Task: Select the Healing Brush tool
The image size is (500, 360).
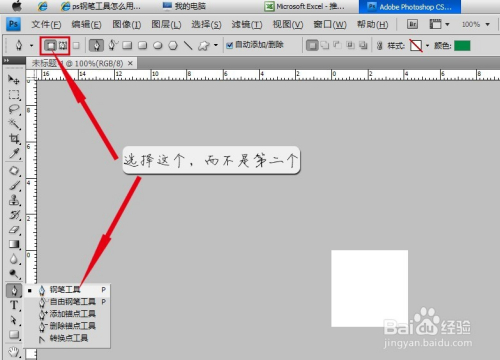Action: coord(14,171)
